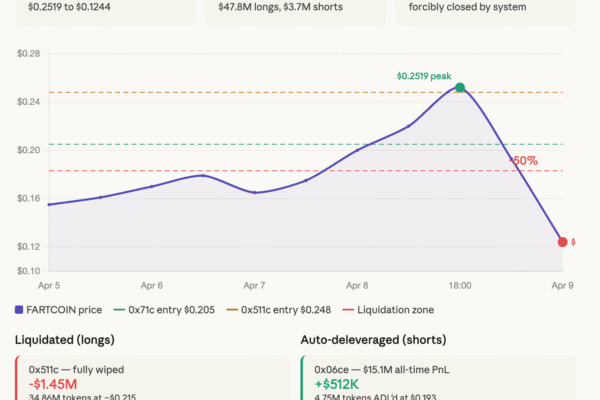
Task: Click the red Liquidation zone legend dash
Action: coord(347,309)
